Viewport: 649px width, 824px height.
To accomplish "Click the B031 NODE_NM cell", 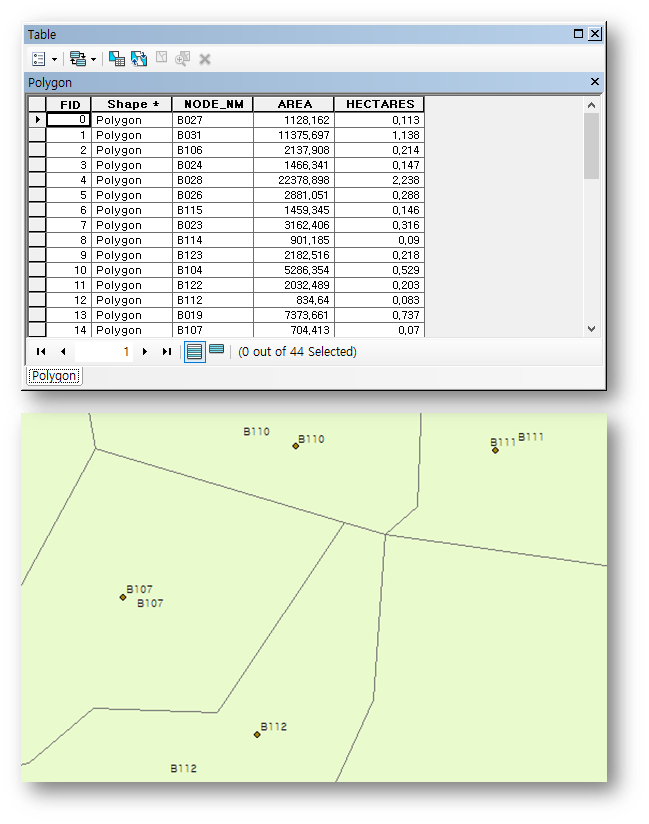I will [213, 135].
